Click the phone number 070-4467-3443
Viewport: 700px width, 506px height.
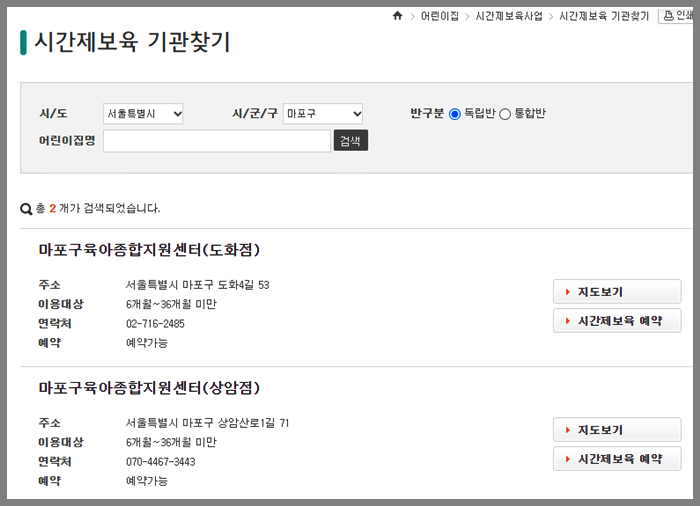160,462
